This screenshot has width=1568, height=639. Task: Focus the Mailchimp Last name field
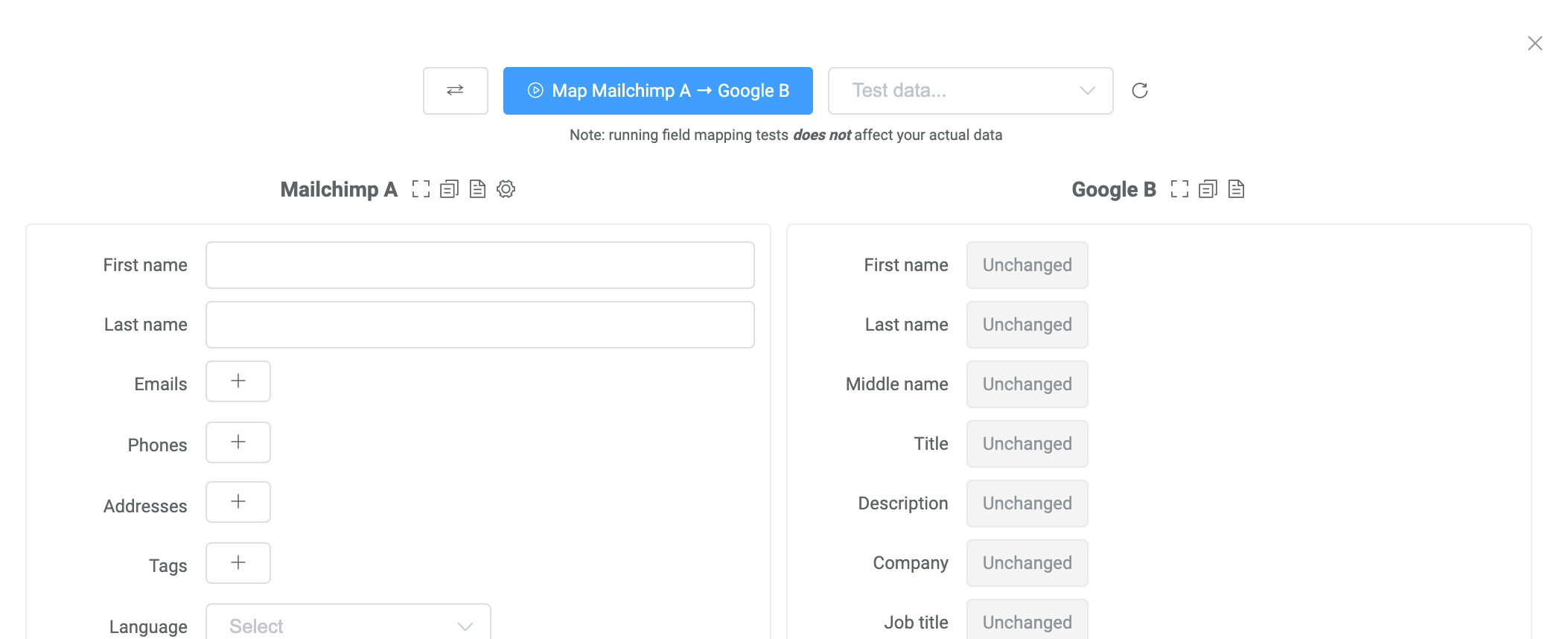(479, 325)
